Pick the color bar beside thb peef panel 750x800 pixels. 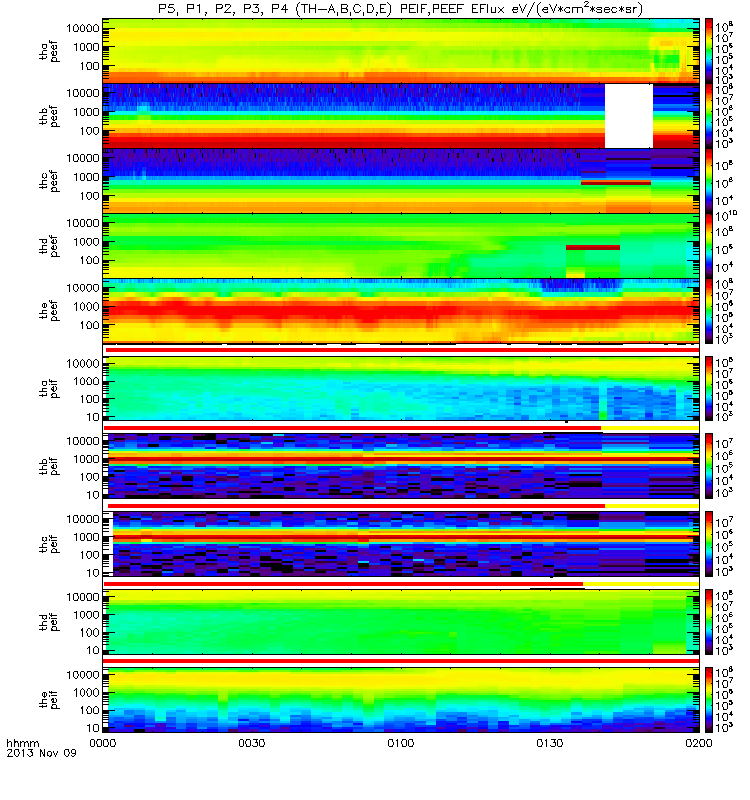709,116
